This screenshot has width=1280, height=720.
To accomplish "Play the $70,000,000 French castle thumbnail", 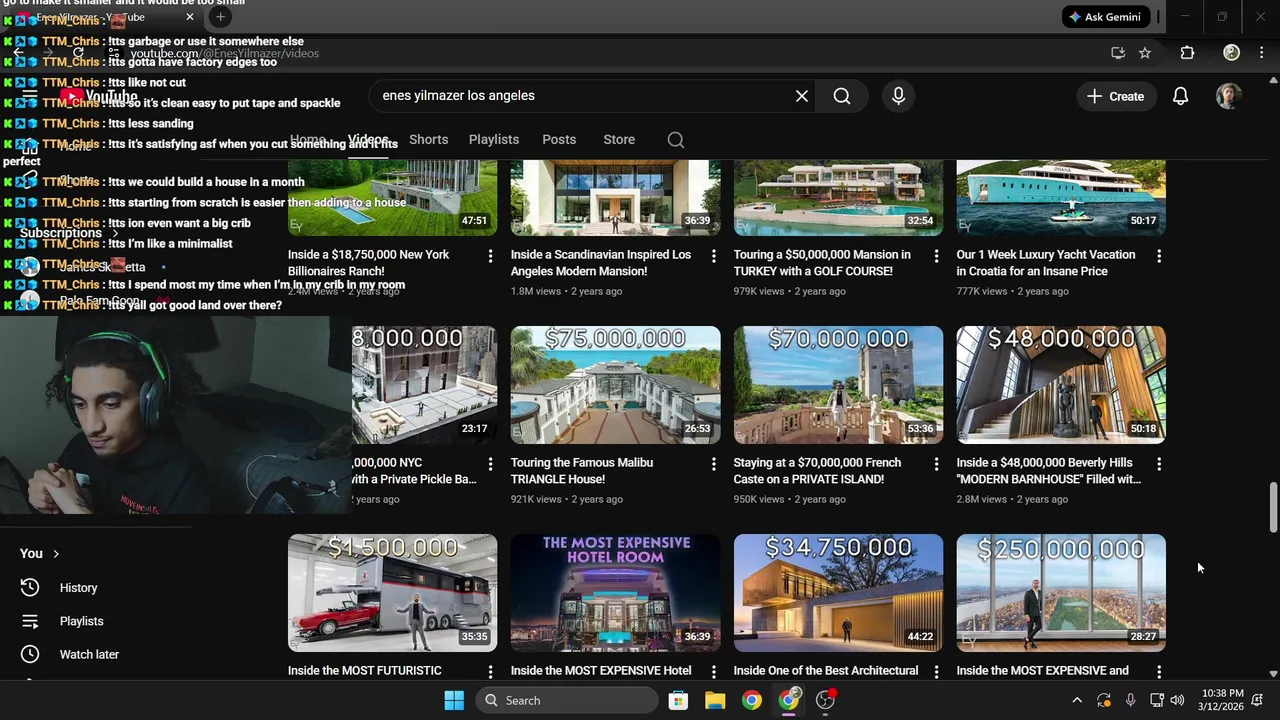I will click(x=838, y=385).
